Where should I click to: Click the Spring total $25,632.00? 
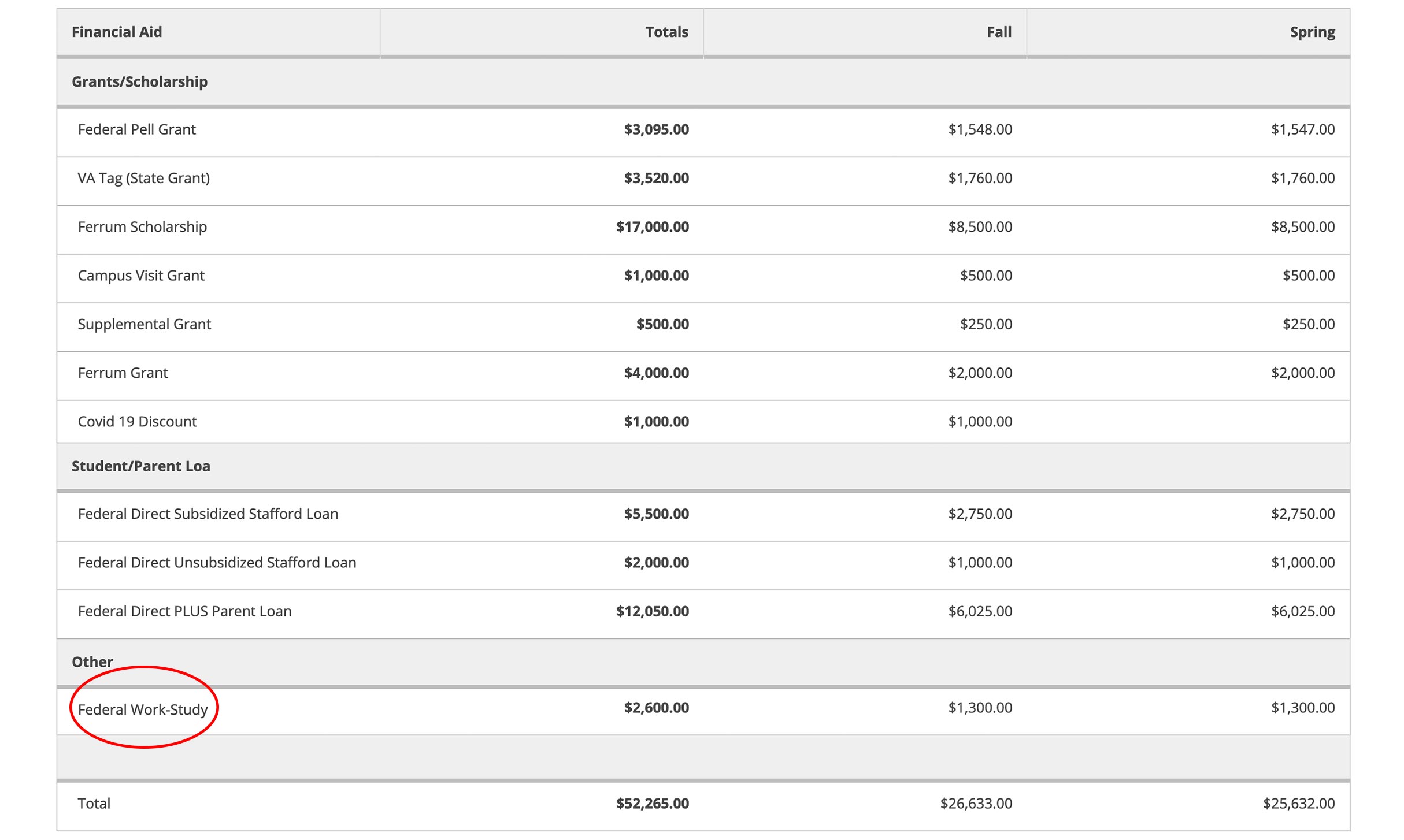click(x=1298, y=804)
